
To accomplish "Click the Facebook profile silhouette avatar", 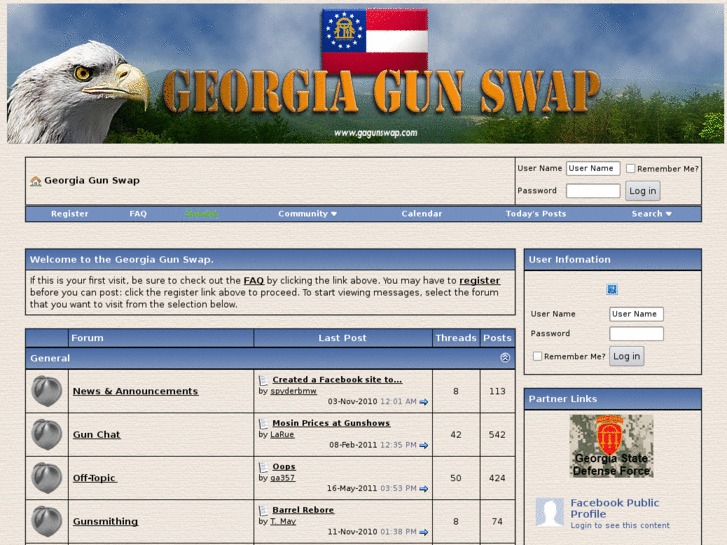I will tap(550, 513).
